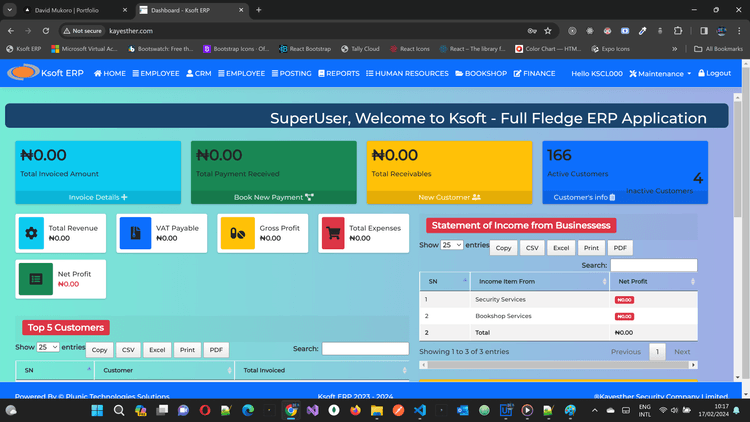The image size is (750, 422).
Task: Click the Gross Profit money icon
Action: [238, 233]
